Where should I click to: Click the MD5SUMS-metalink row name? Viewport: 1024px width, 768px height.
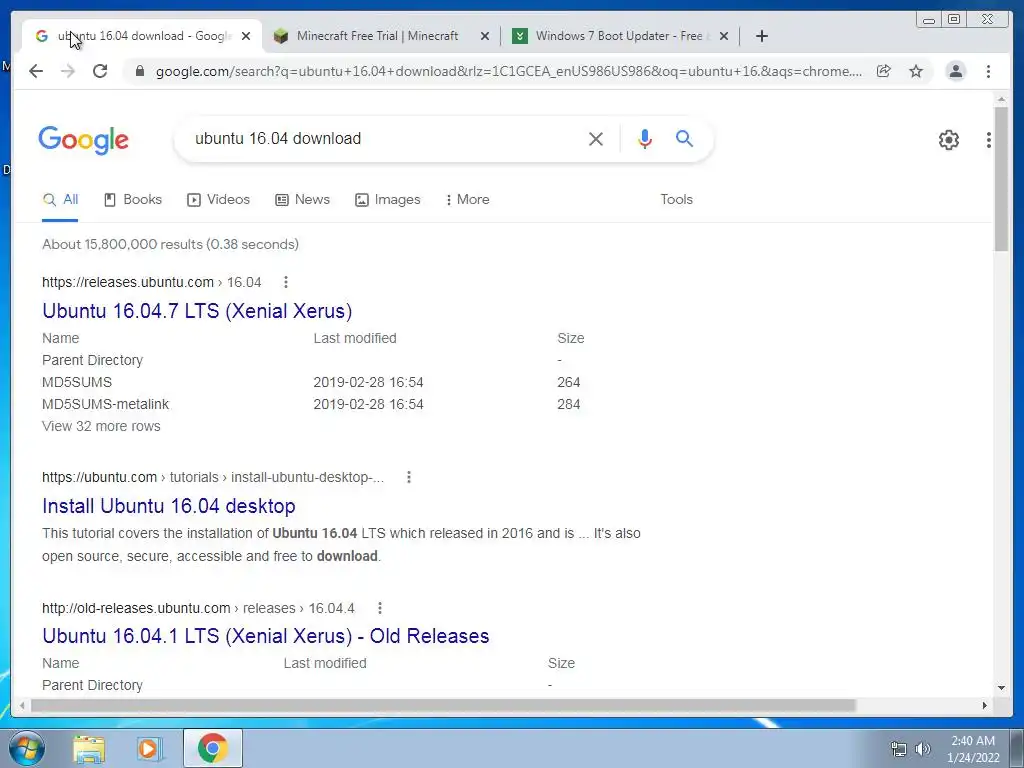tap(105, 404)
